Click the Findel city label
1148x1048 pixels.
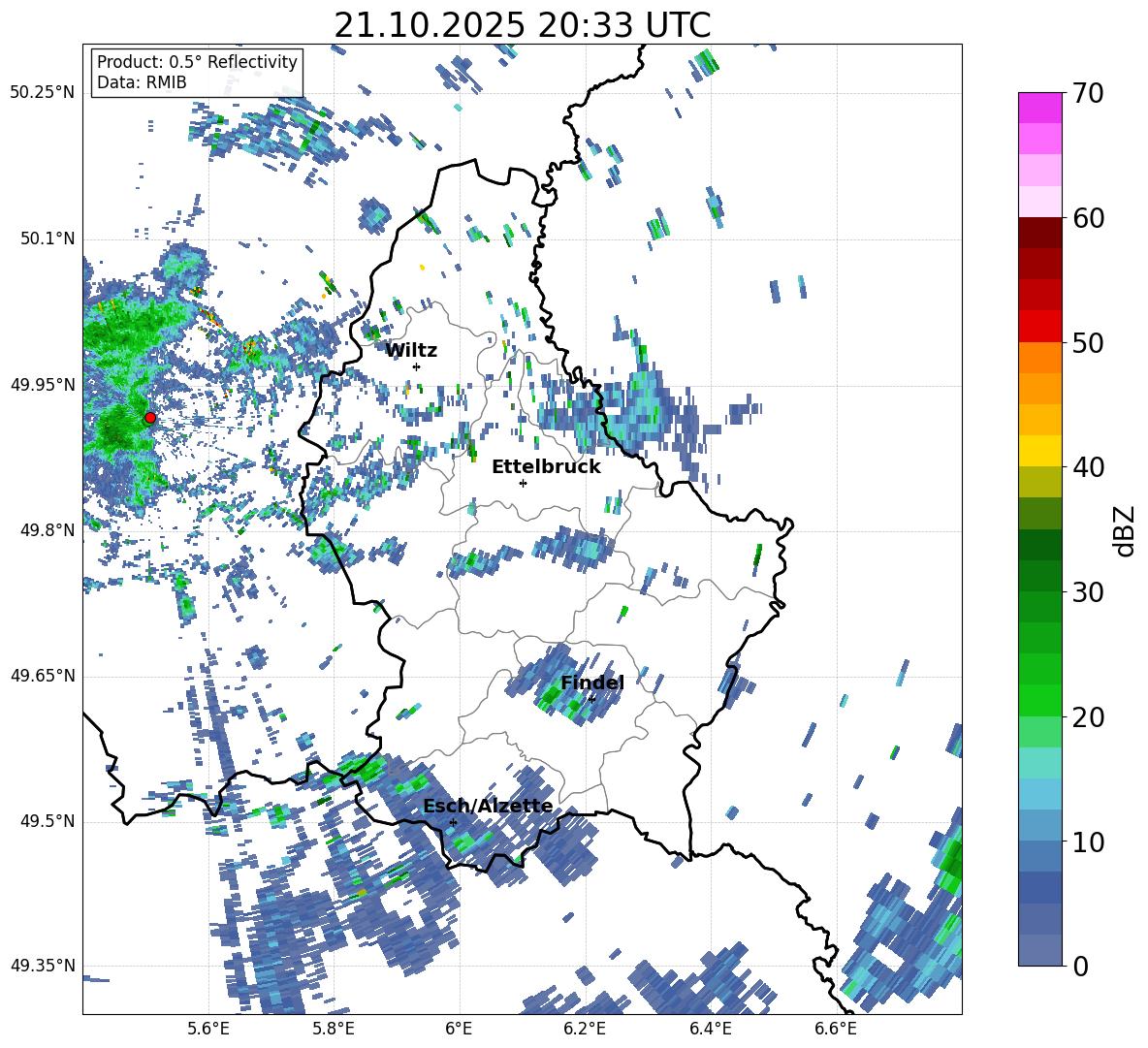[x=592, y=683]
